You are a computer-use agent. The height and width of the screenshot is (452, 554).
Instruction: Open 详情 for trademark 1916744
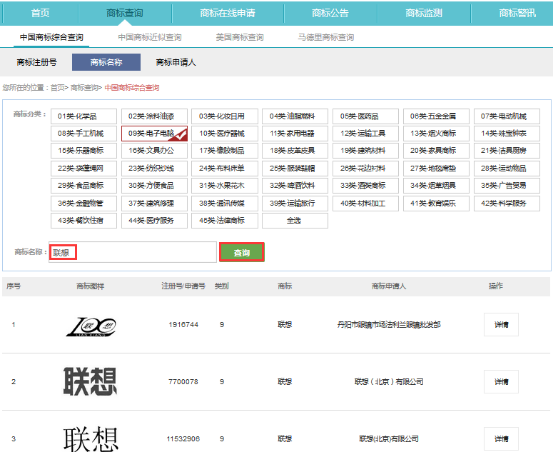(501, 324)
